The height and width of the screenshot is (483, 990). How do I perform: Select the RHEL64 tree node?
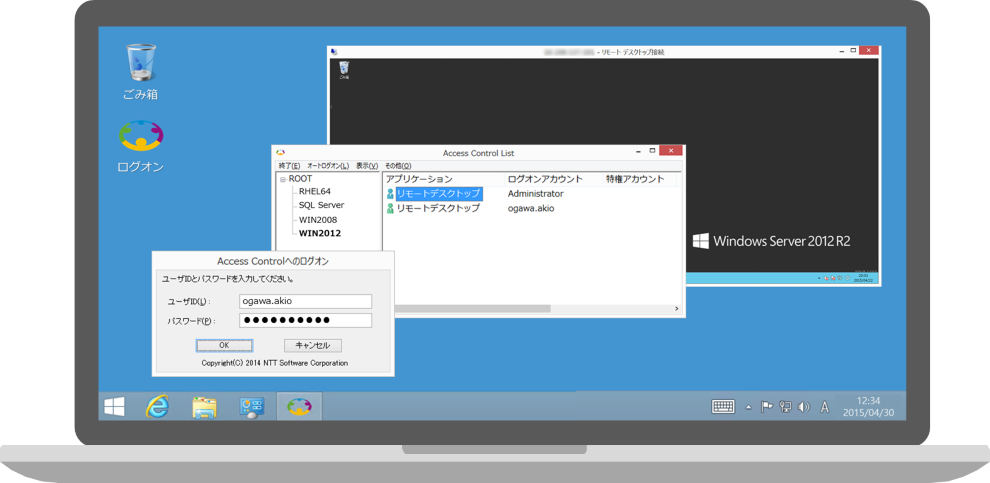[315, 191]
